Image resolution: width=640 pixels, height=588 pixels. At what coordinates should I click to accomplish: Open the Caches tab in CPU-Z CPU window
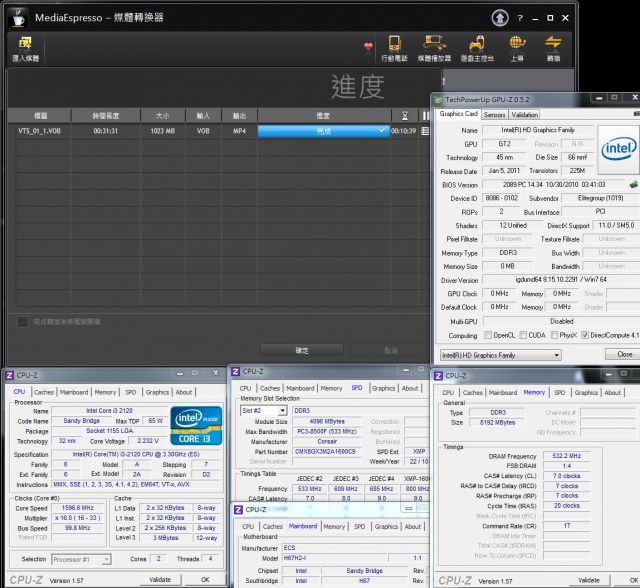click(x=44, y=392)
